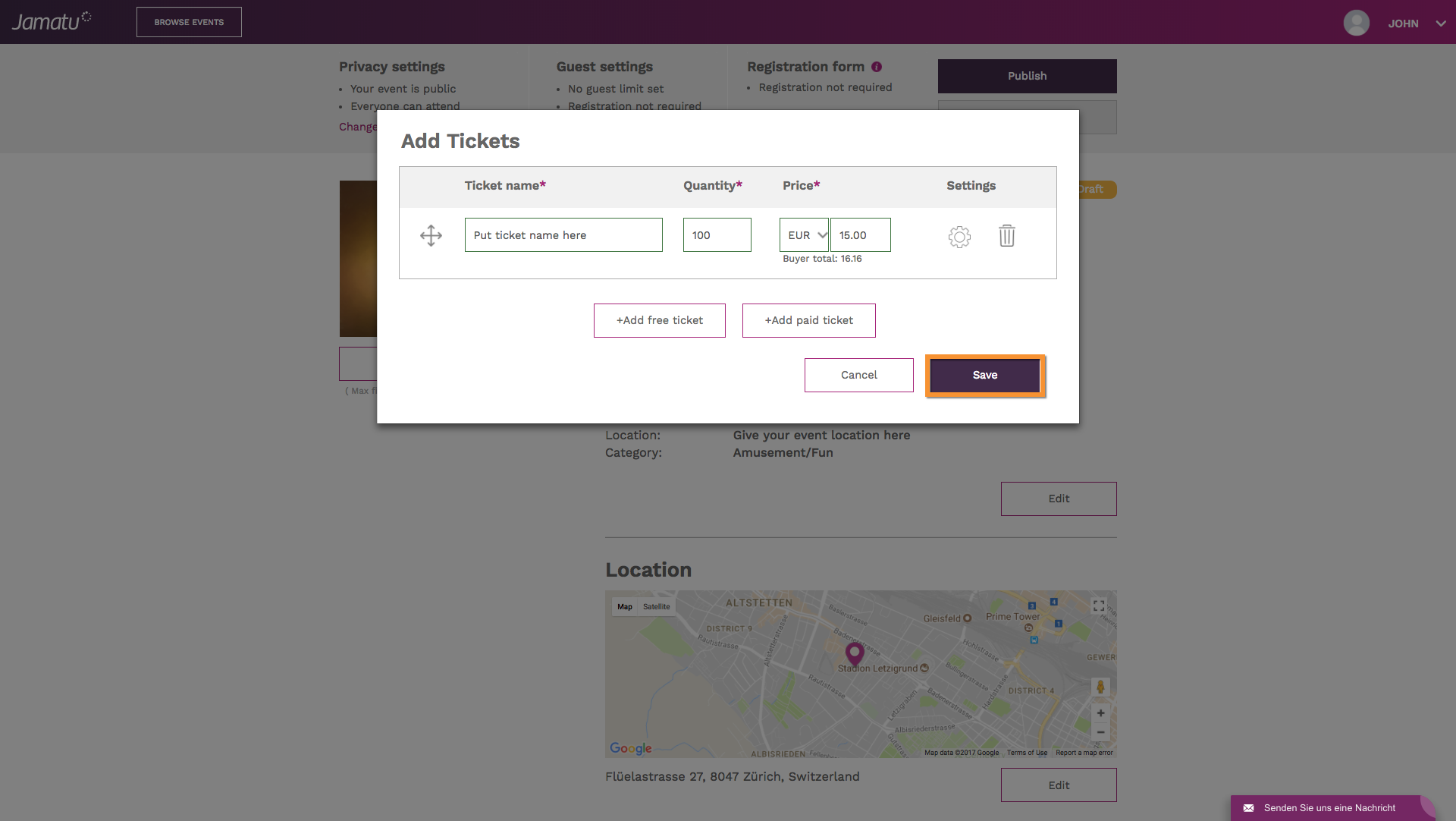Click the drag-to-reorder ticket handle icon
Screen dimensions: 1456x821
(x=431, y=235)
